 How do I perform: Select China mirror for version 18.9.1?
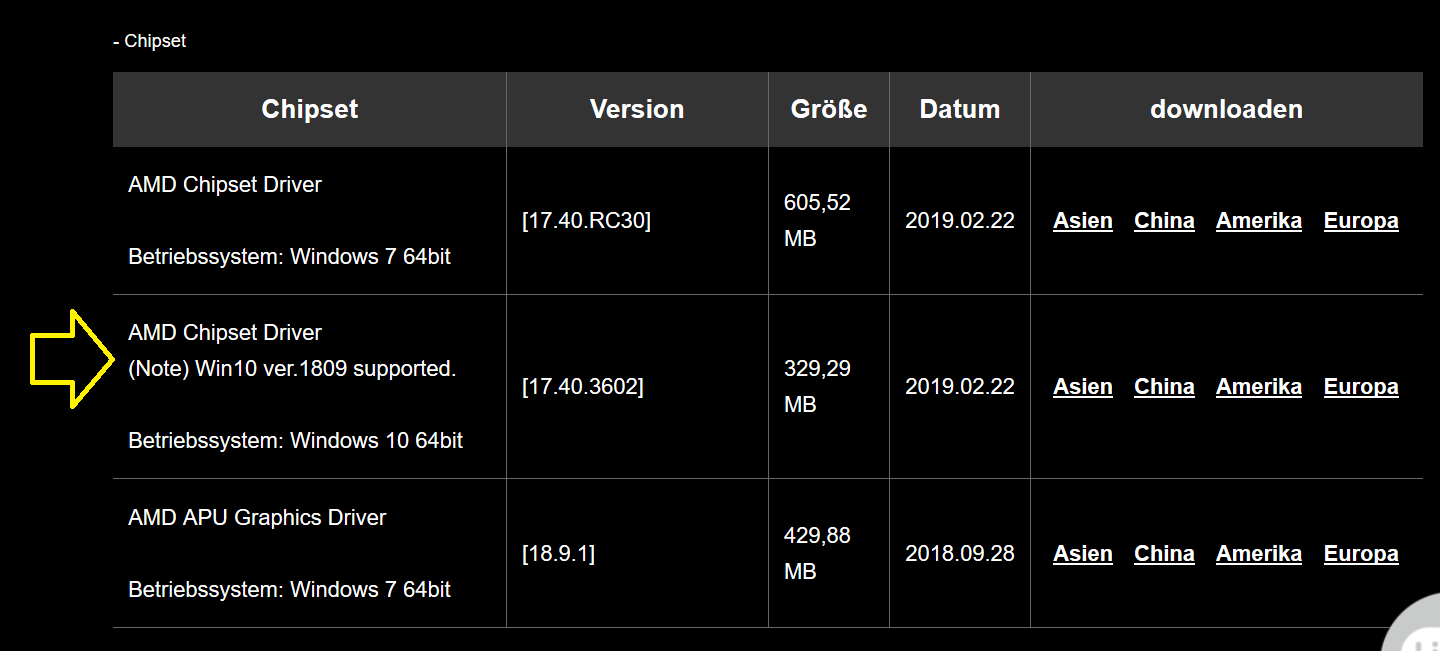click(1164, 554)
